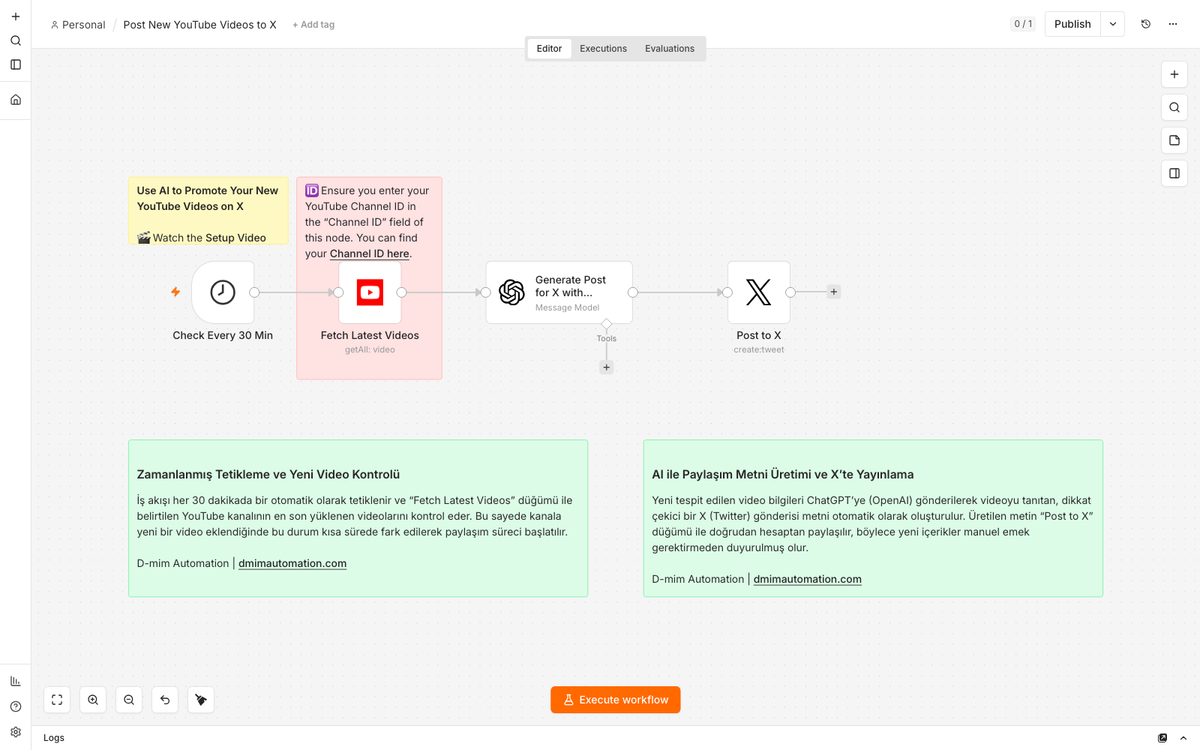This screenshot has width=1200, height=750.
Task: Open dmimautomation.com link in right green note
Action: coord(807,579)
